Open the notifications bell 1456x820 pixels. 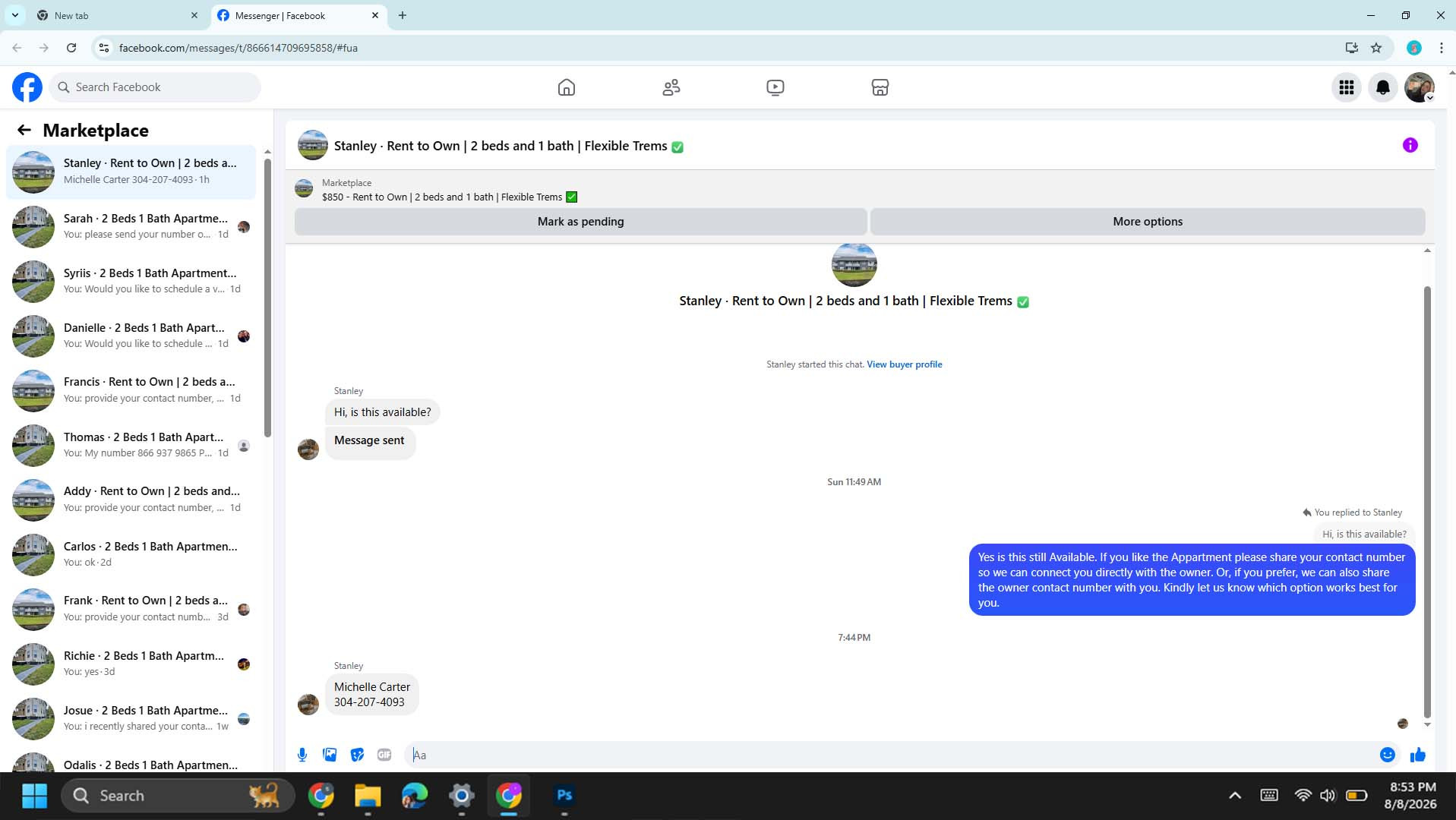click(x=1383, y=87)
